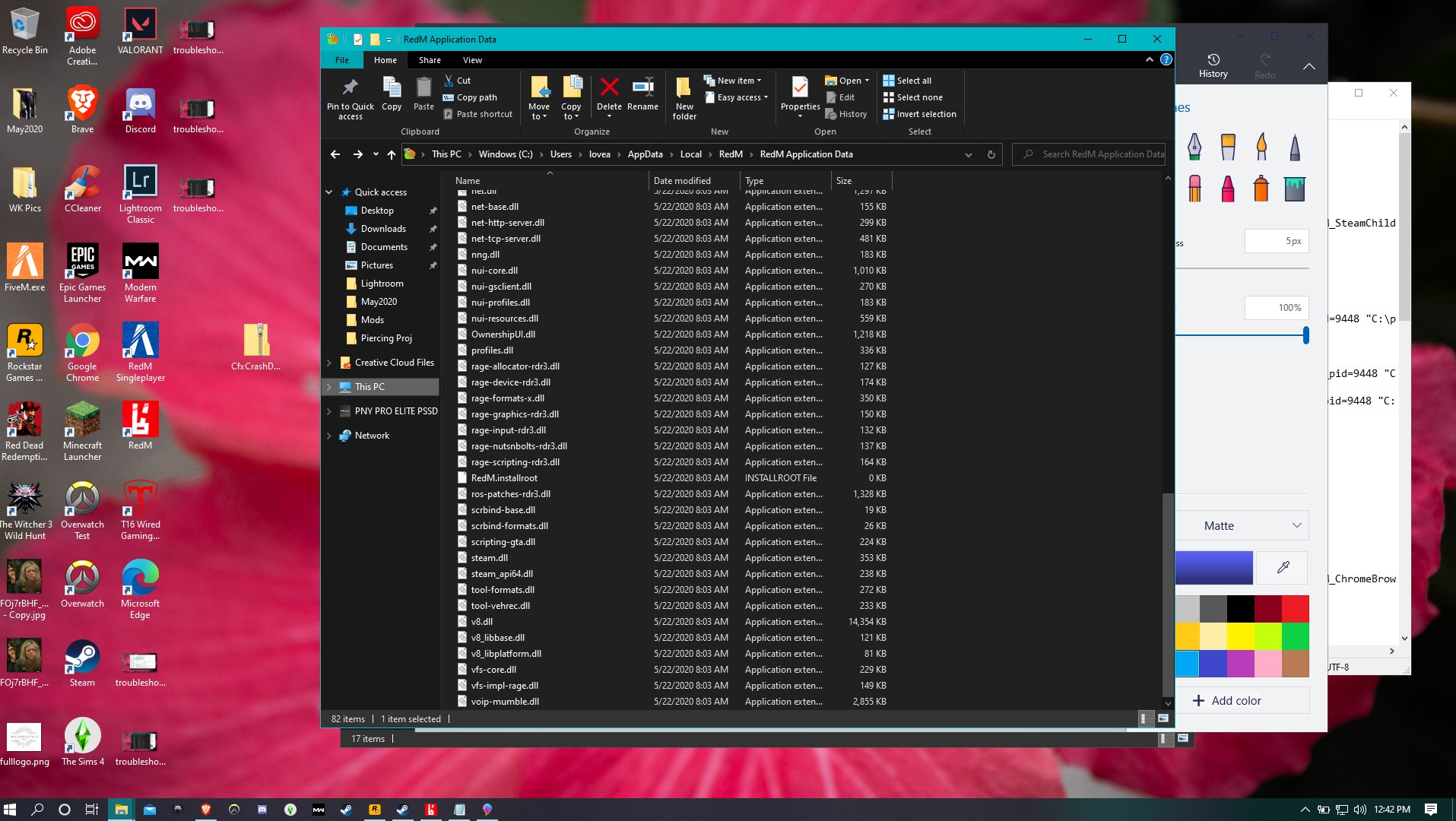Click the opacity slider handle in Paint 3D
1456x821 pixels.
(1305, 335)
